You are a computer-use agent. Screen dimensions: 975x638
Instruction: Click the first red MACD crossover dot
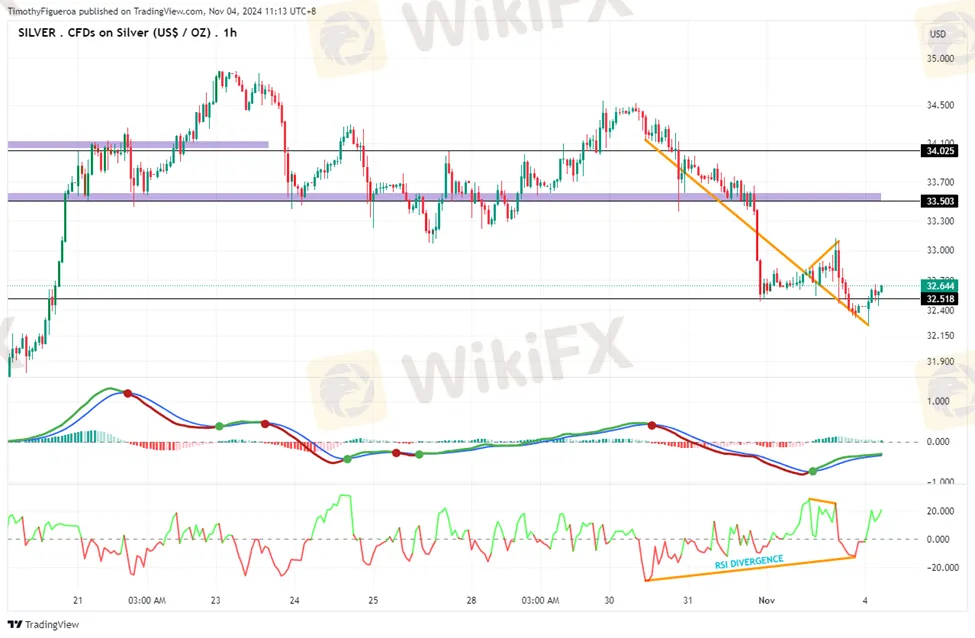click(x=127, y=393)
